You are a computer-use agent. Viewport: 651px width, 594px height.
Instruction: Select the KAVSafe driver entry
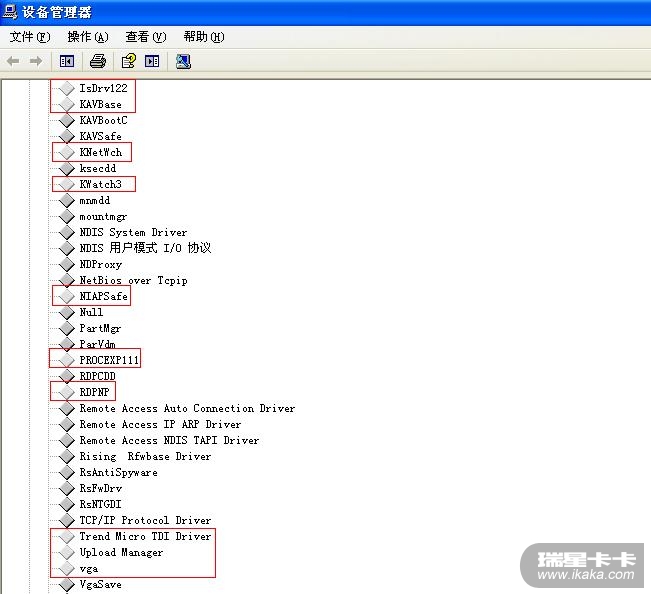pyautogui.click(x=100, y=136)
